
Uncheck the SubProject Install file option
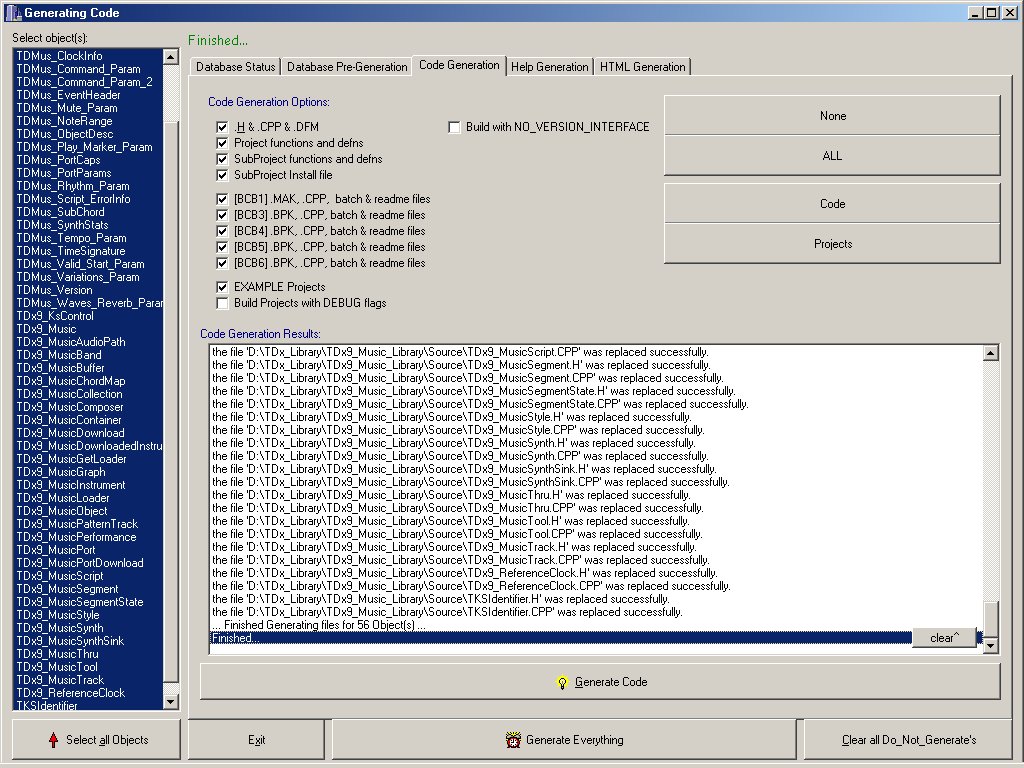point(223,175)
